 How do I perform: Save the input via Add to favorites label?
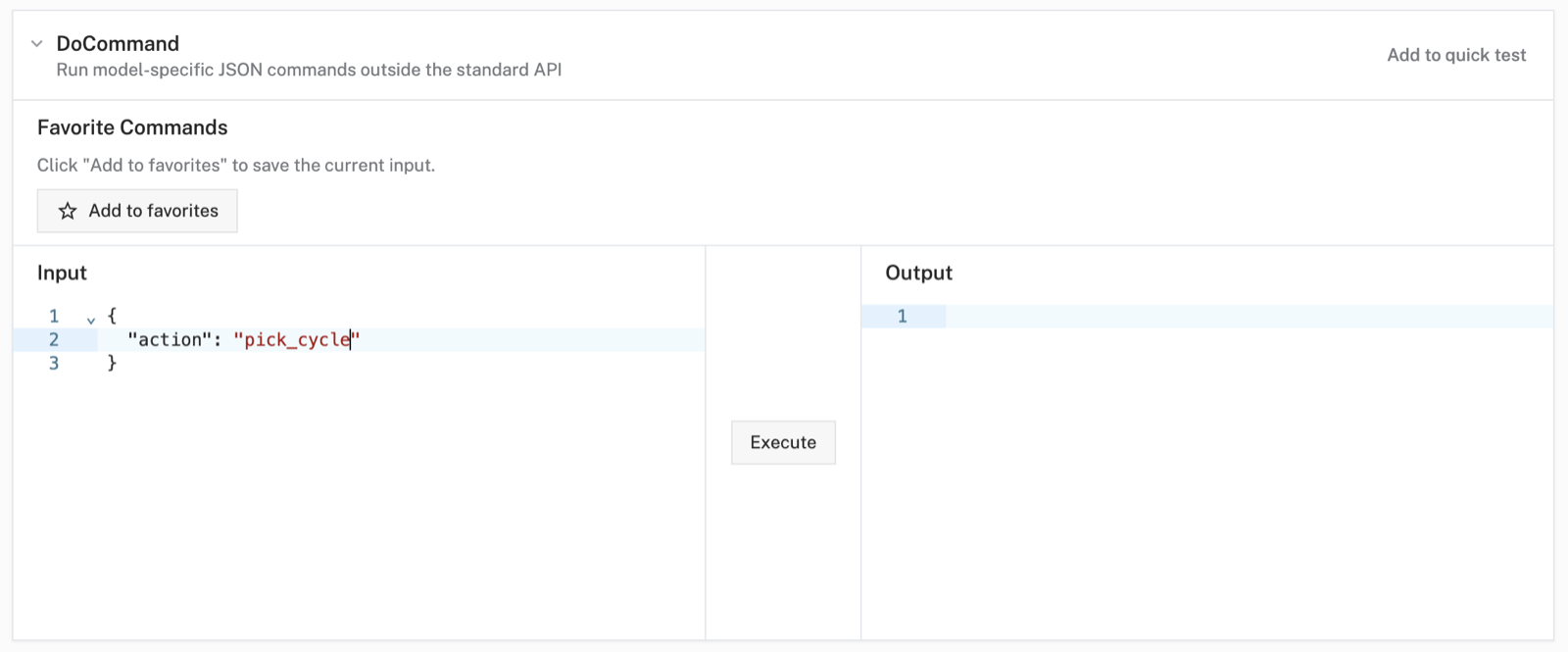point(154,211)
